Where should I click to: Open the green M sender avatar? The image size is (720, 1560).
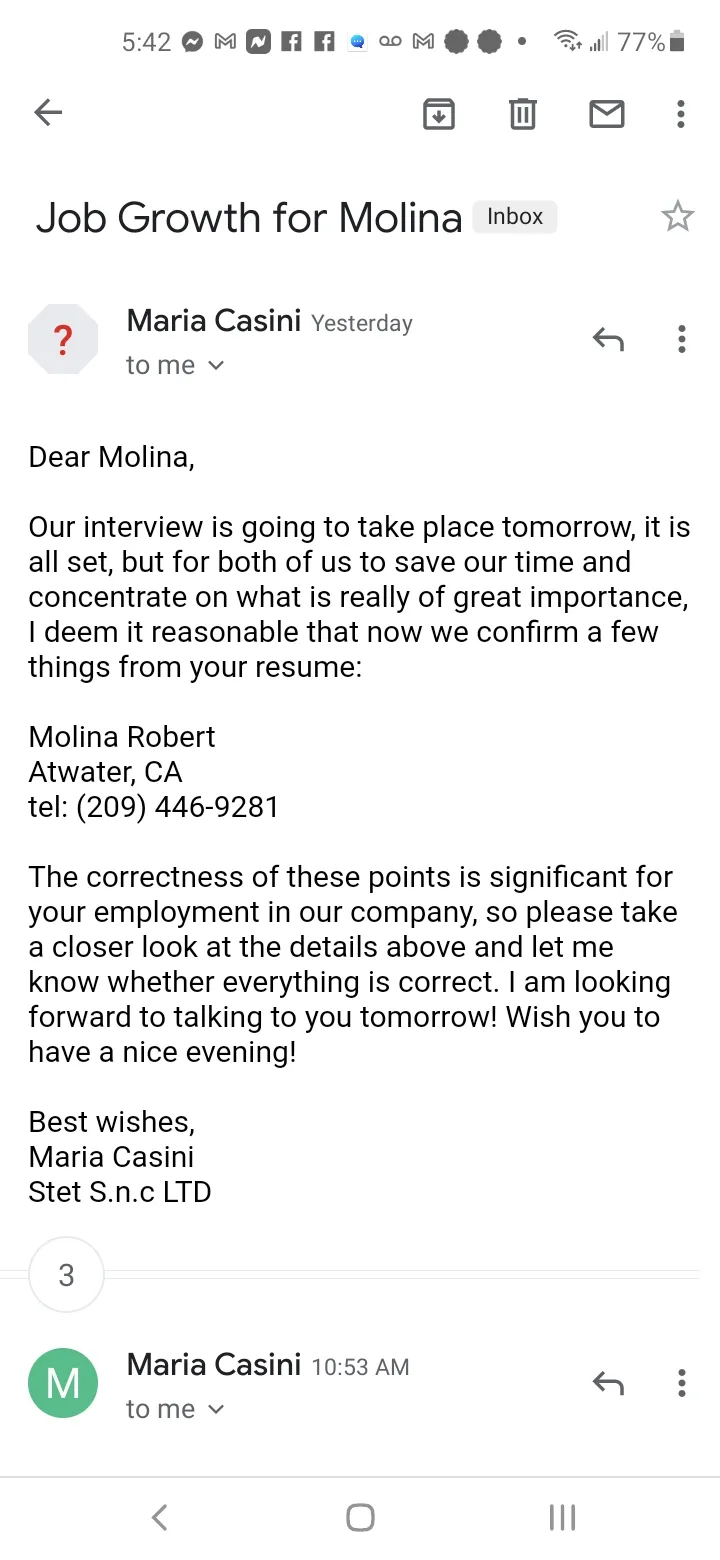(x=63, y=1384)
